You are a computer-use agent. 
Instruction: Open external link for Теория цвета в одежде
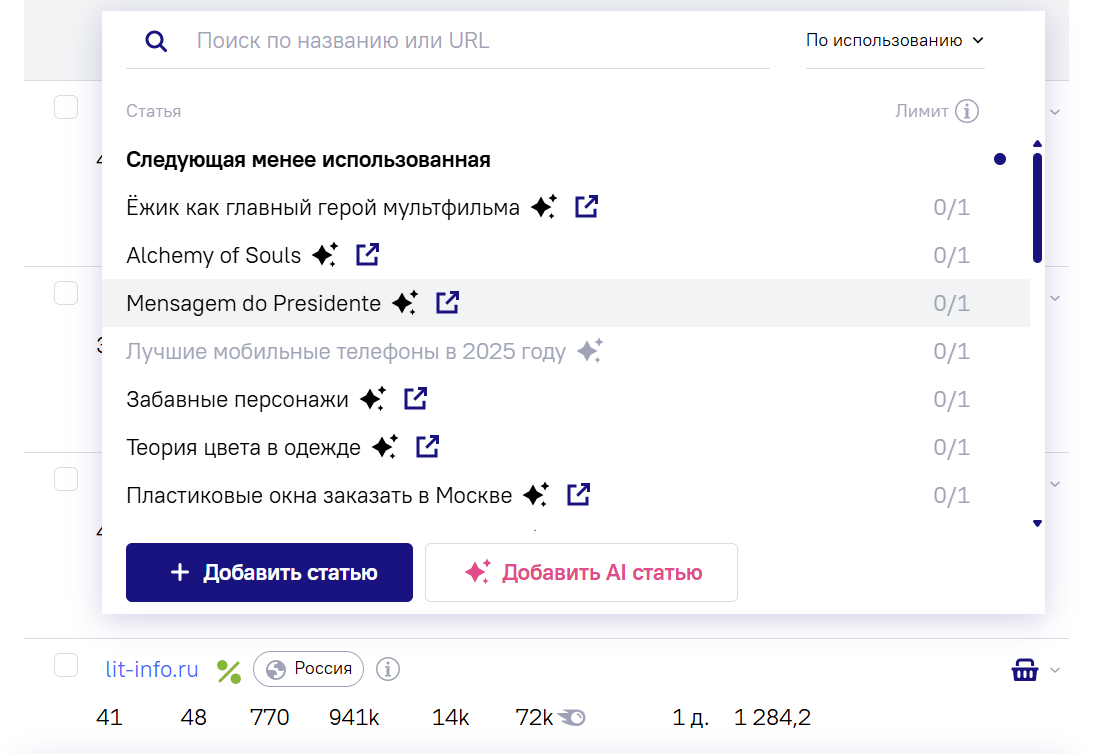pyautogui.click(x=428, y=447)
